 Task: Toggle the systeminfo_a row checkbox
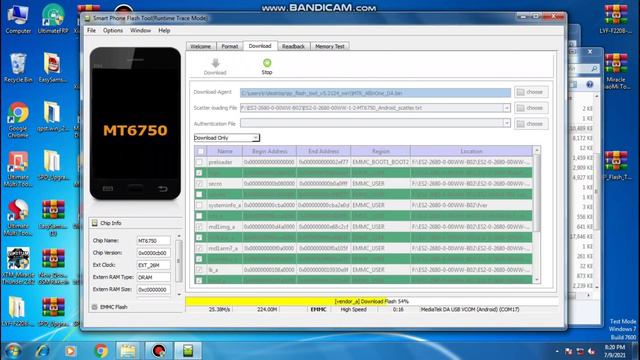(199, 205)
